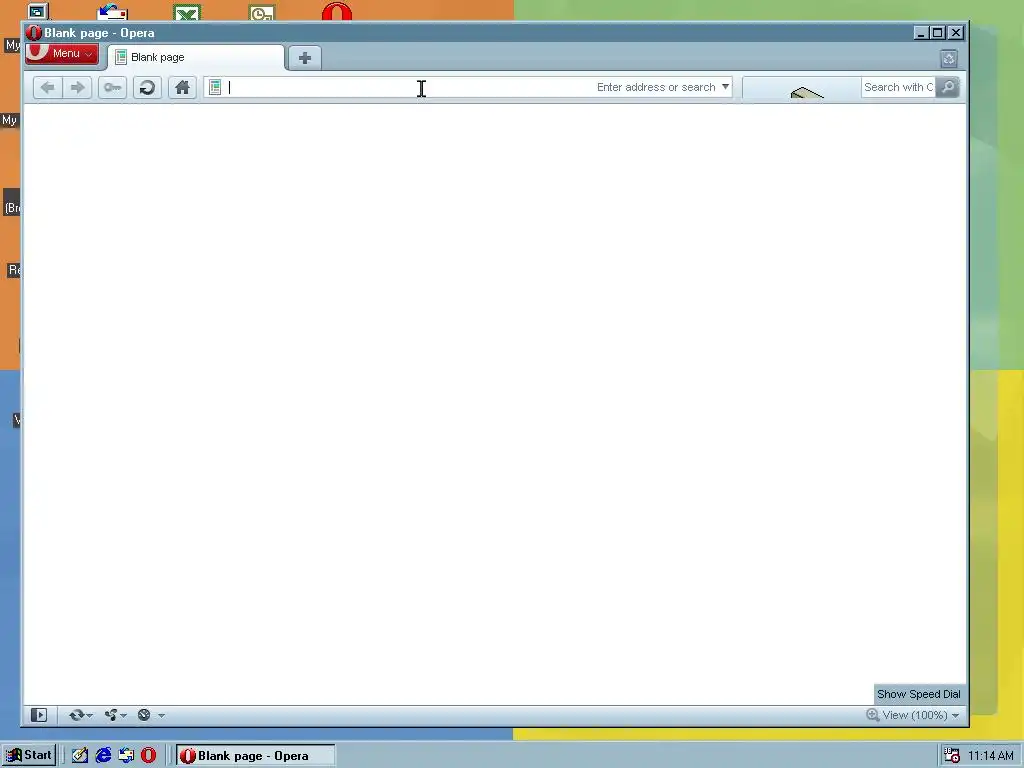The height and width of the screenshot is (768, 1024).
Task: Click the zoom magnifier icon beside View
Action: [872, 715]
